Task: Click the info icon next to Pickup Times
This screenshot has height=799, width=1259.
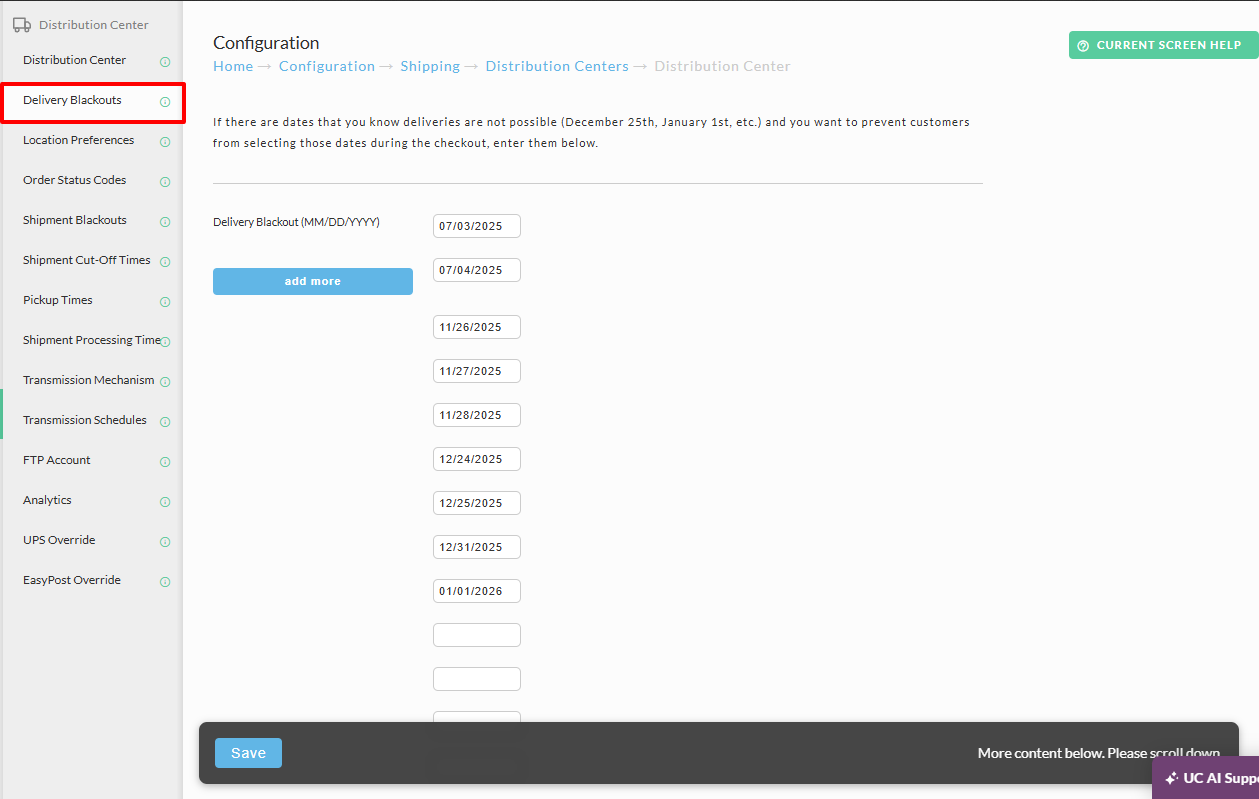Action: coord(165,302)
